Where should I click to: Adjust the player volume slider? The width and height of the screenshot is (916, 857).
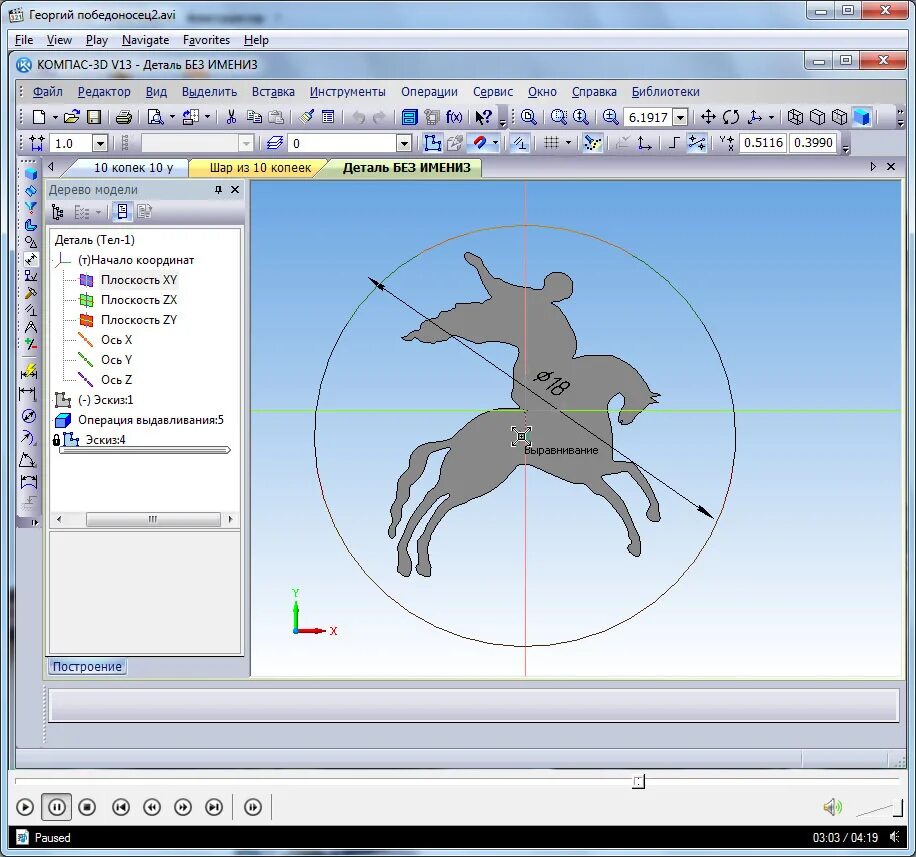tap(879, 808)
